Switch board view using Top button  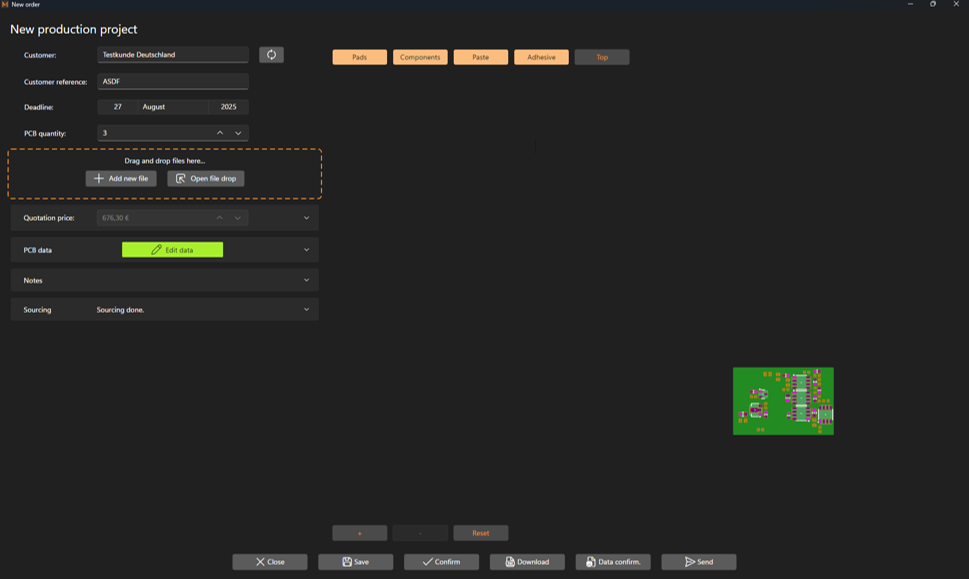pos(602,57)
